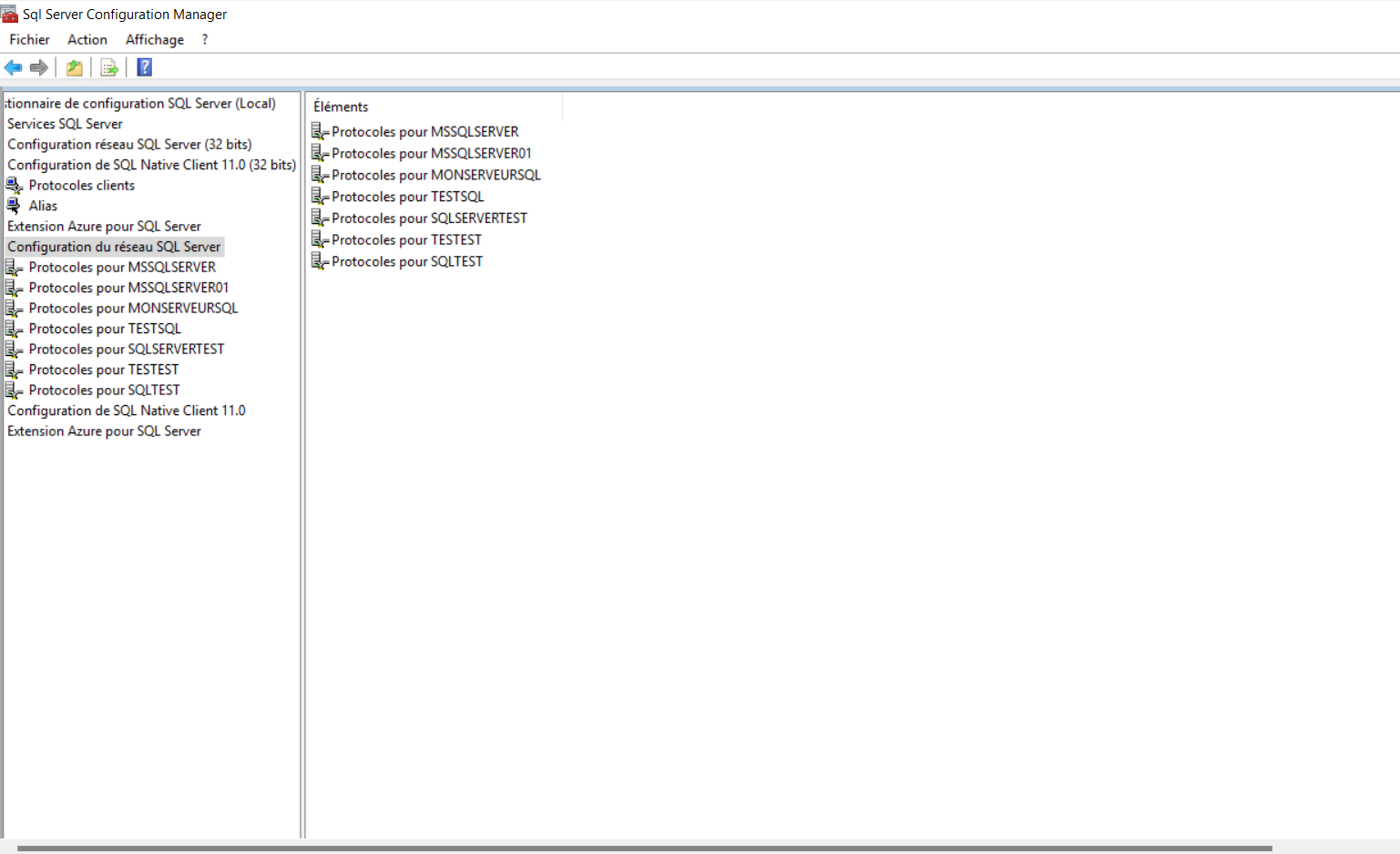
Task: Open the ? help menu
Action: (205, 39)
